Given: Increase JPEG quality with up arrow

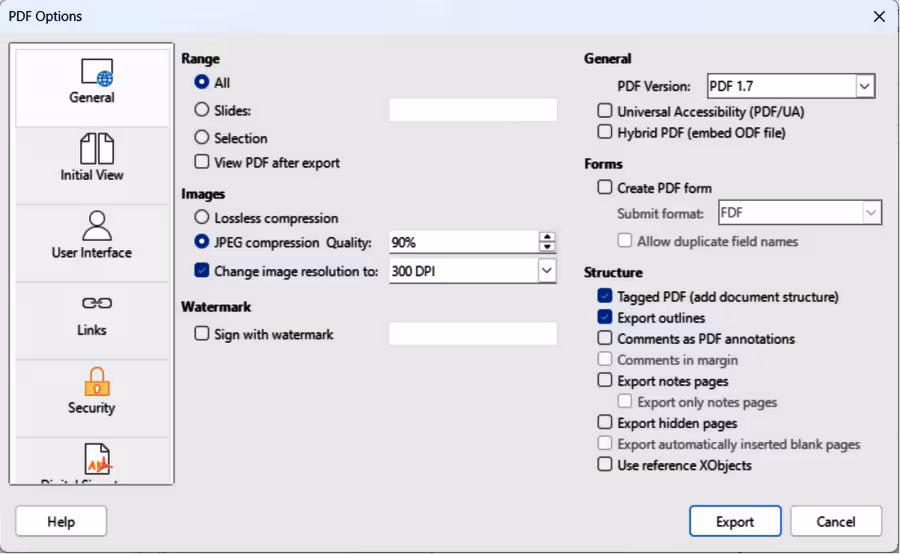Looking at the screenshot, I should pyautogui.click(x=547, y=237).
